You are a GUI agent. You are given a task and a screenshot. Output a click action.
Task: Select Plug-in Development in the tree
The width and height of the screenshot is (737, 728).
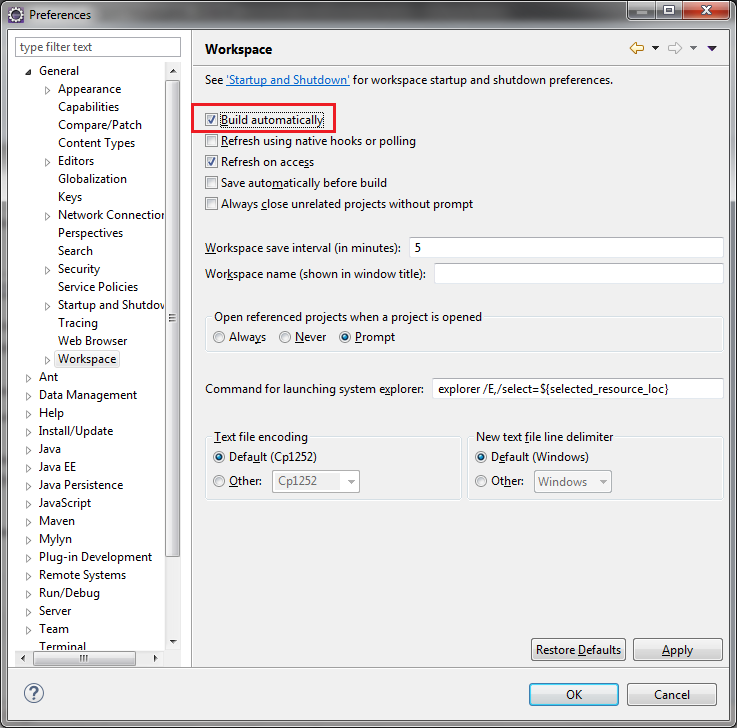(x=95, y=557)
